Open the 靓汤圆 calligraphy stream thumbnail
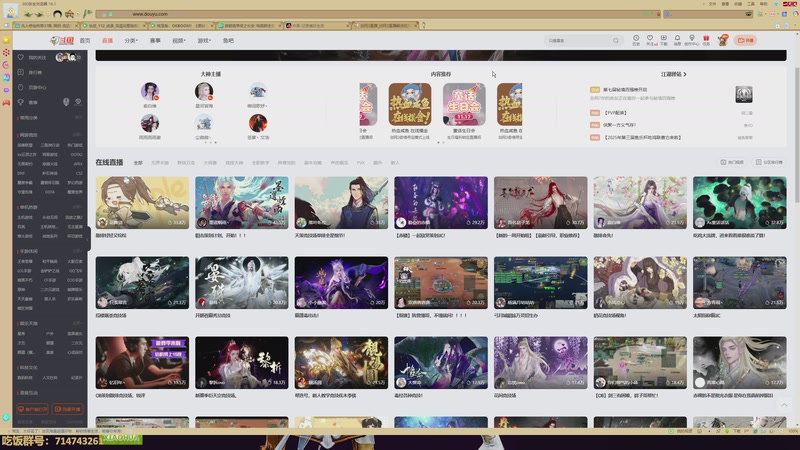The width and height of the screenshot is (800, 450). coord(341,362)
